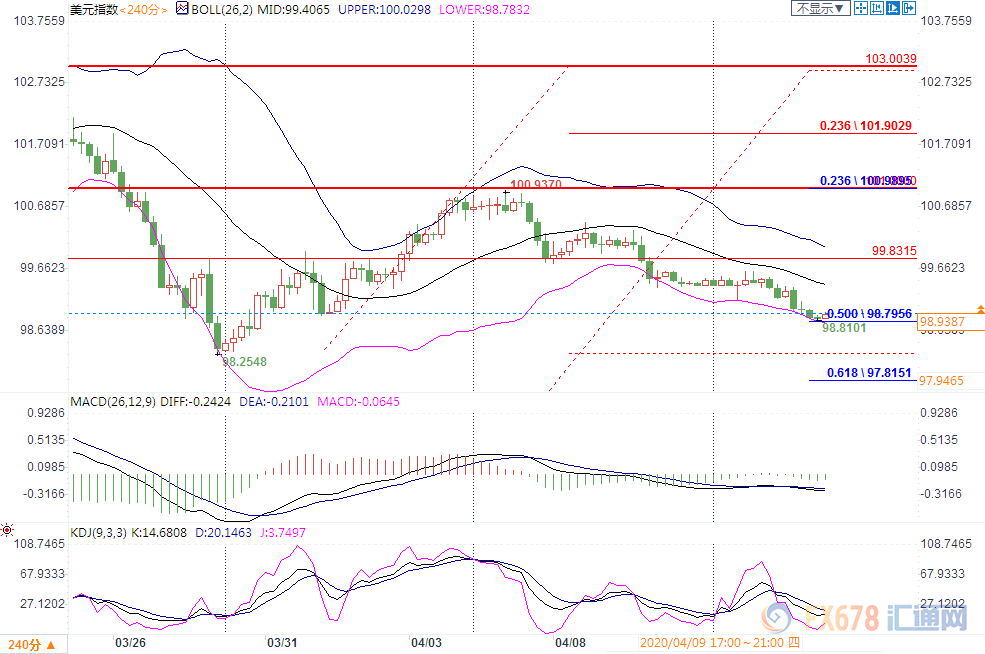Click the crosshair cursor icon
Screen dimensions: 985x654
tap(859, 8)
